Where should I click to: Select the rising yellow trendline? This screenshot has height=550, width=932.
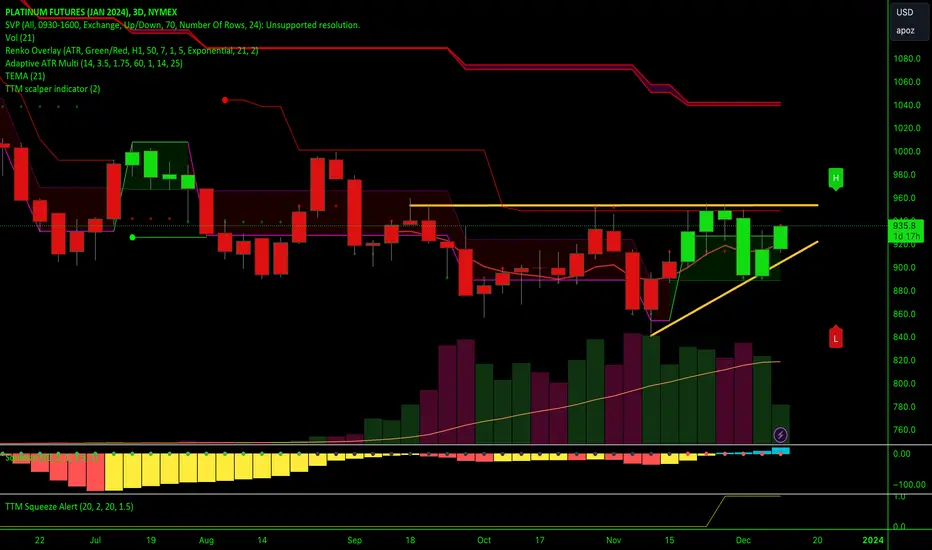coord(735,288)
